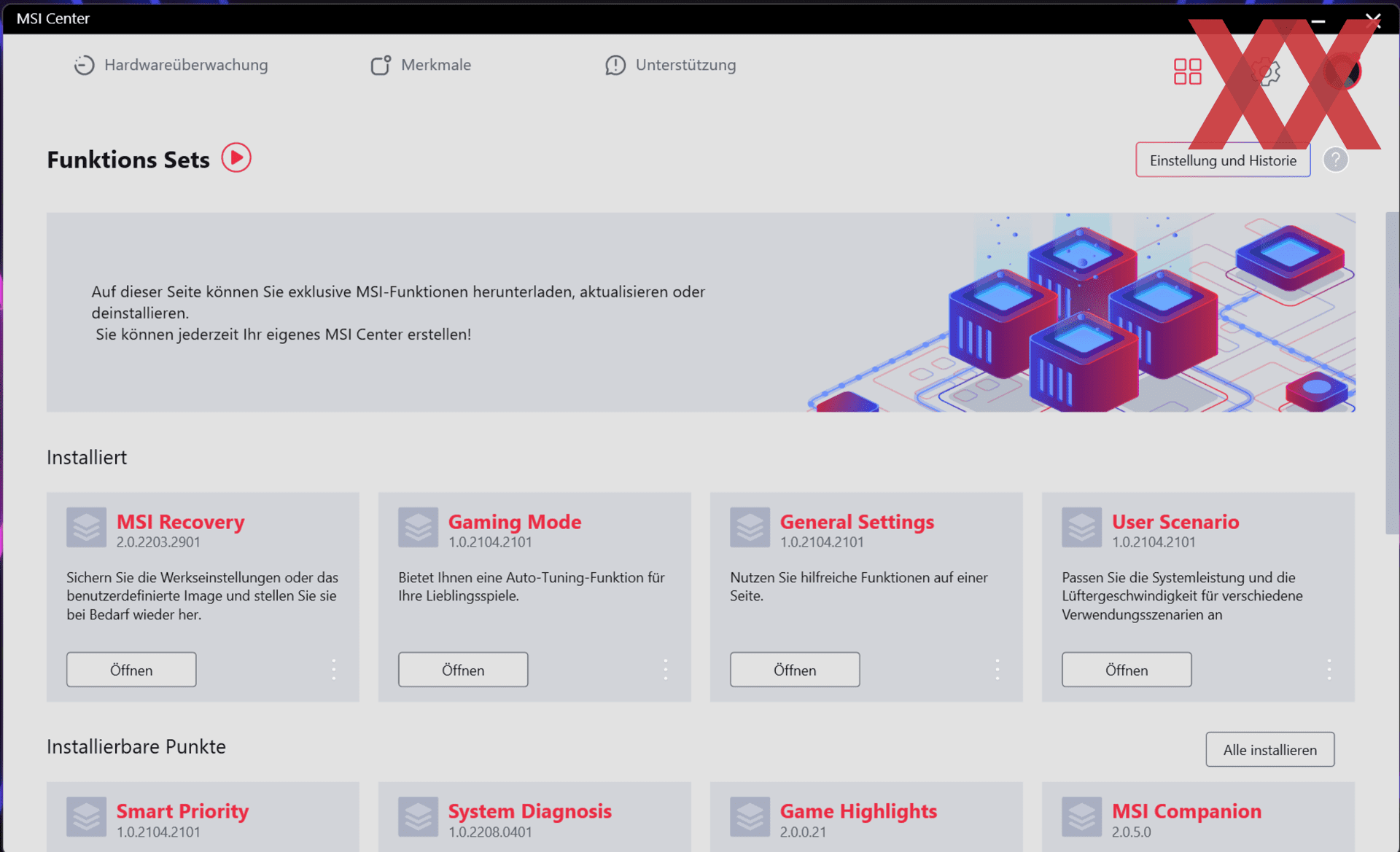
Task: Select the User Scenario title
Action: click(1175, 522)
